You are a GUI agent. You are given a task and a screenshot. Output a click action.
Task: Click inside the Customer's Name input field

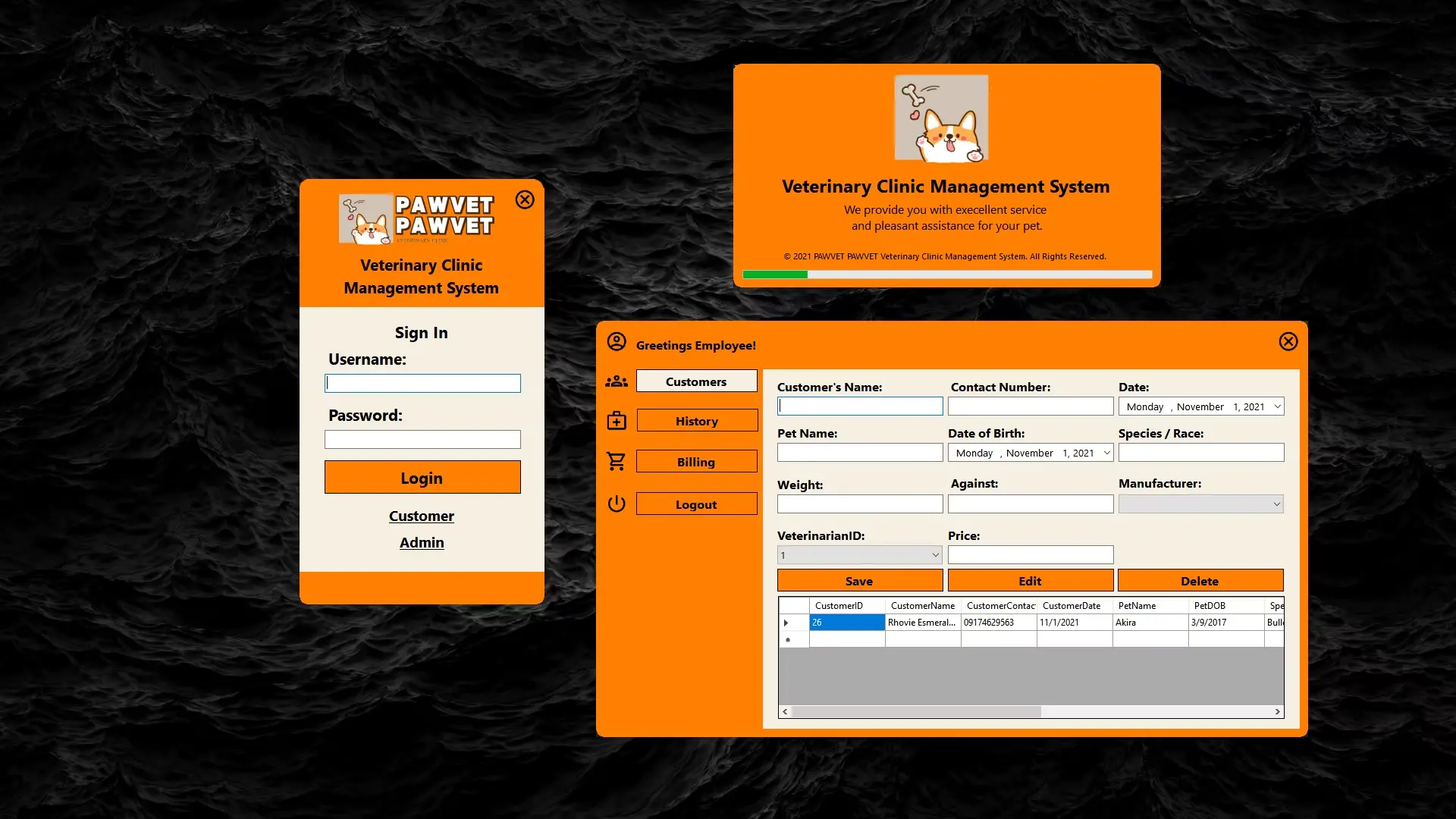[859, 406]
